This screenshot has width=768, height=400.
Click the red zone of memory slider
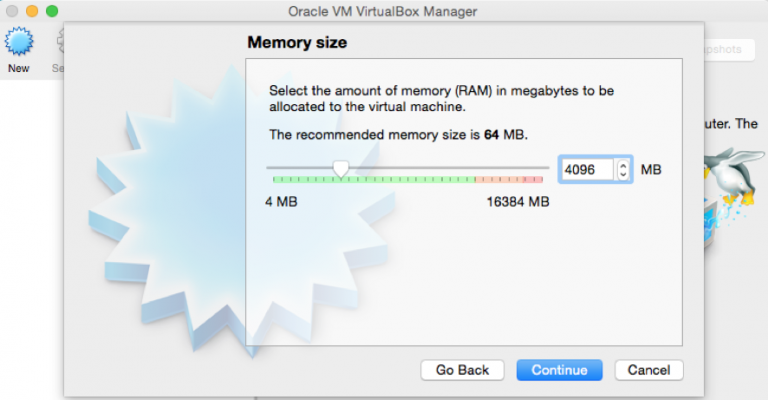510,179
